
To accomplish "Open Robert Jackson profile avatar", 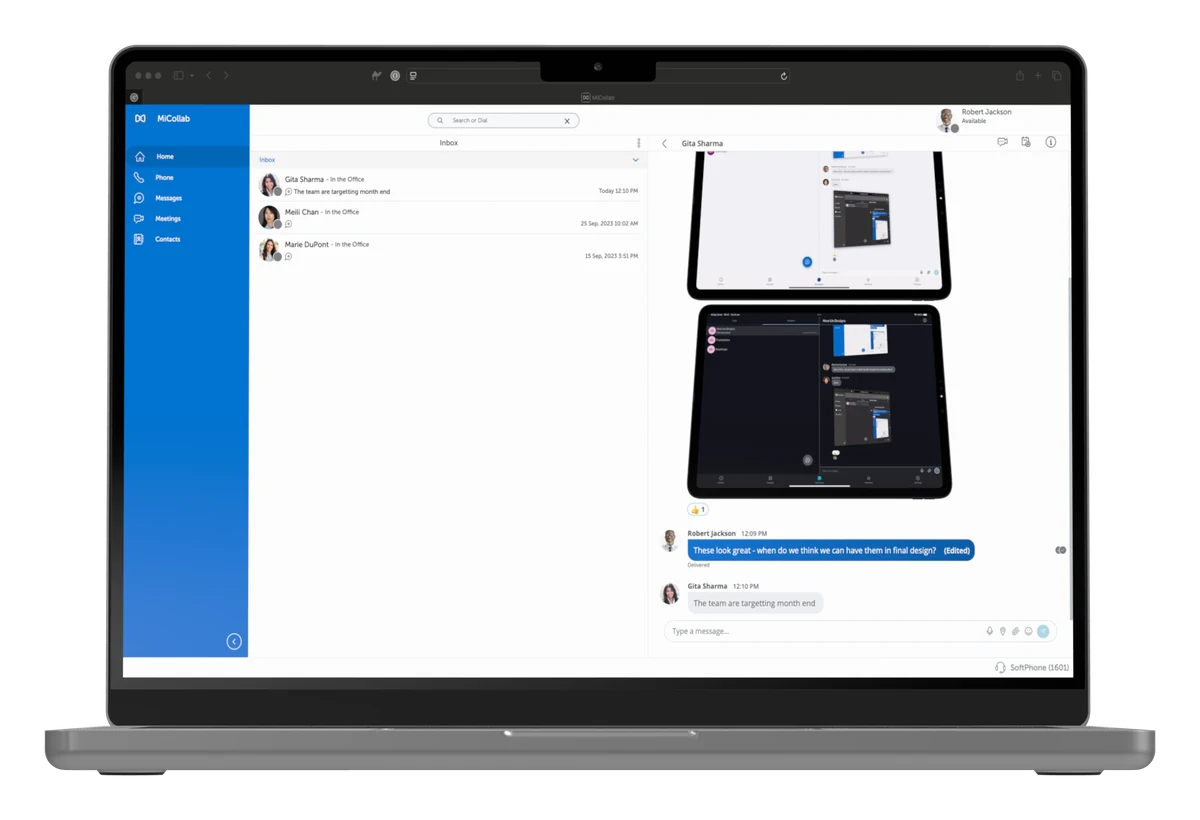I will click(x=947, y=119).
